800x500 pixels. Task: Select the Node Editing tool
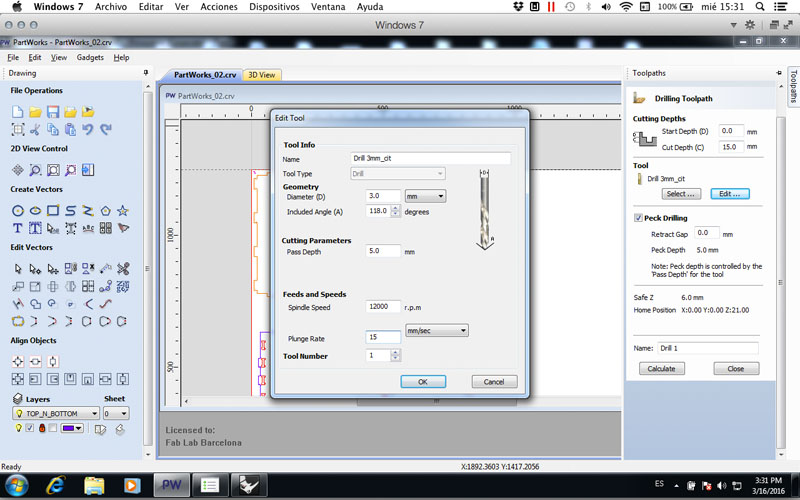pos(35,268)
